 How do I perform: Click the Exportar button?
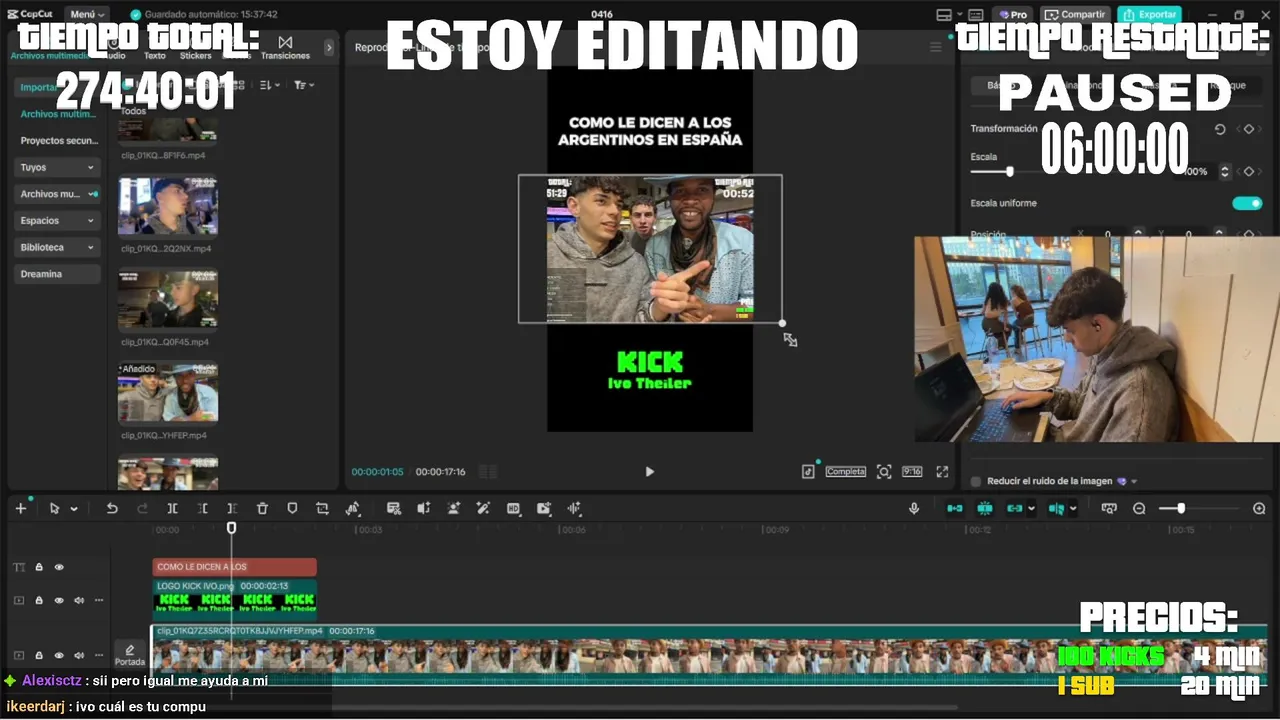pyautogui.click(x=1149, y=14)
